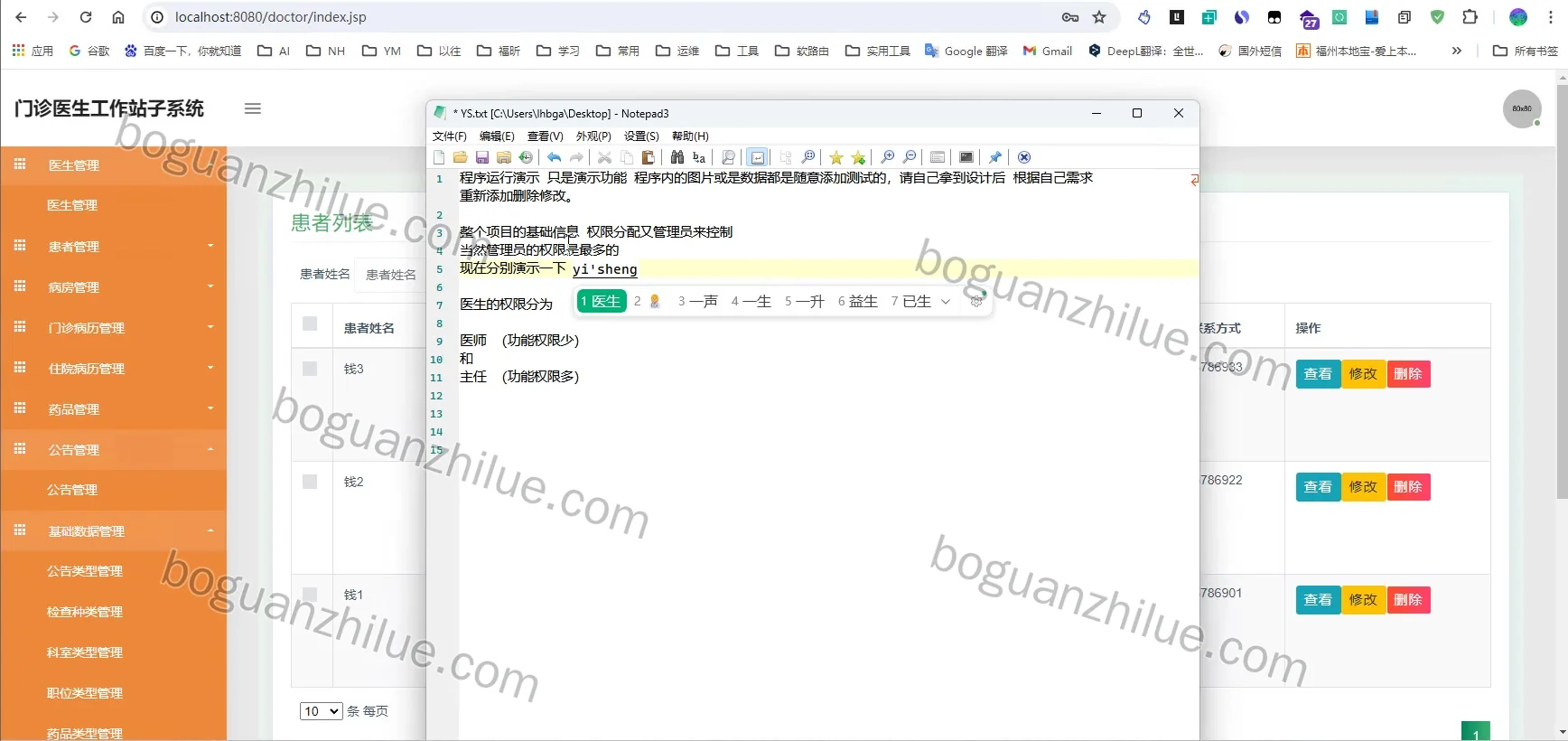The width and height of the screenshot is (1568, 741).
Task: Zoom out using the magnifier minus icon
Action: (x=910, y=157)
